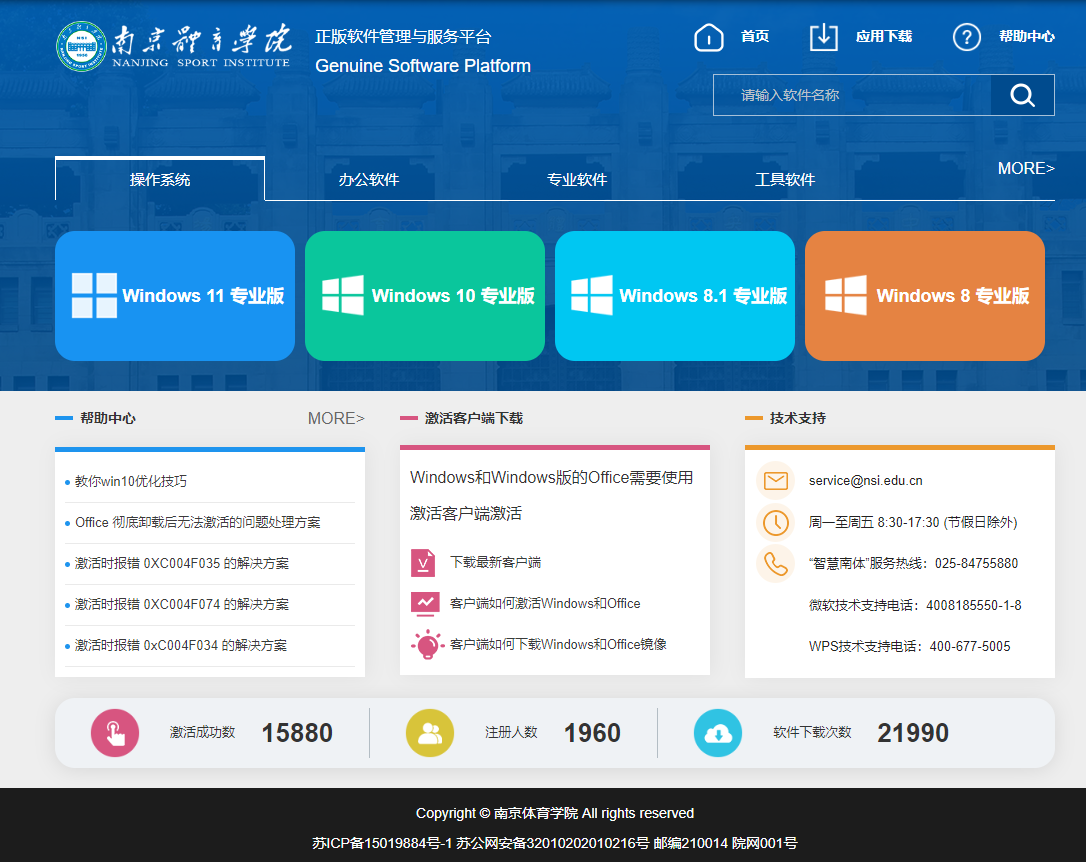The height and width of the screenshot is (862, 1086).
Task: Click the help center question mark icon
Action: pos(966,37)
